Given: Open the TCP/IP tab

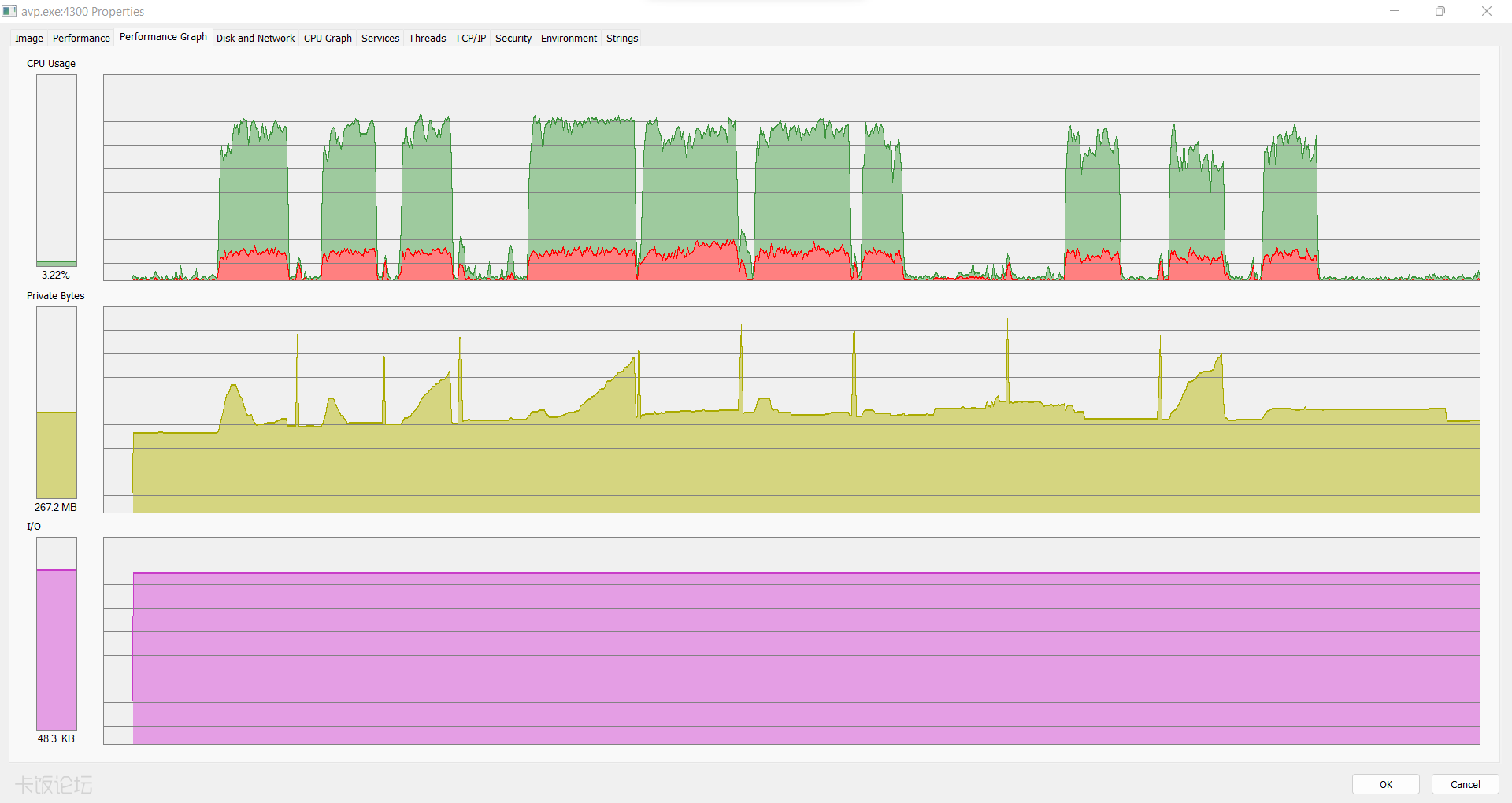Looking at the screenshot, I should coord(470,38).
